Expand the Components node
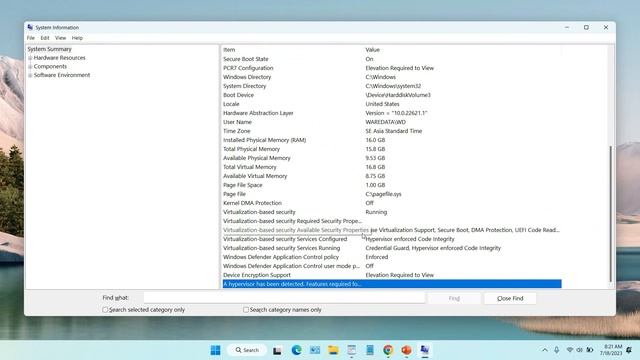This screenshot has width=640, height=360. pos(30,67)
